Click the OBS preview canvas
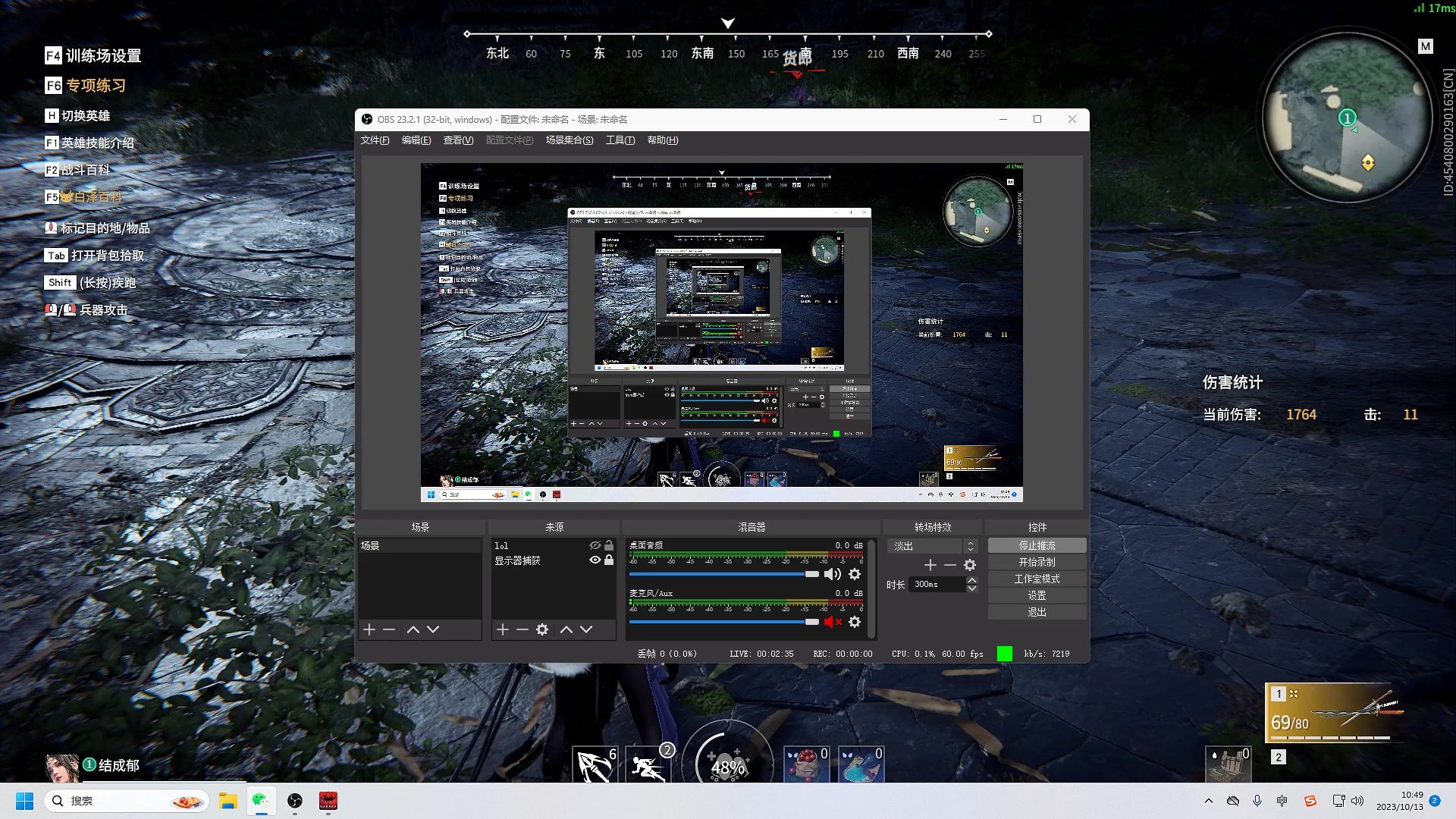This screenshot has width=1456, height=819. [x=722, y=332]
